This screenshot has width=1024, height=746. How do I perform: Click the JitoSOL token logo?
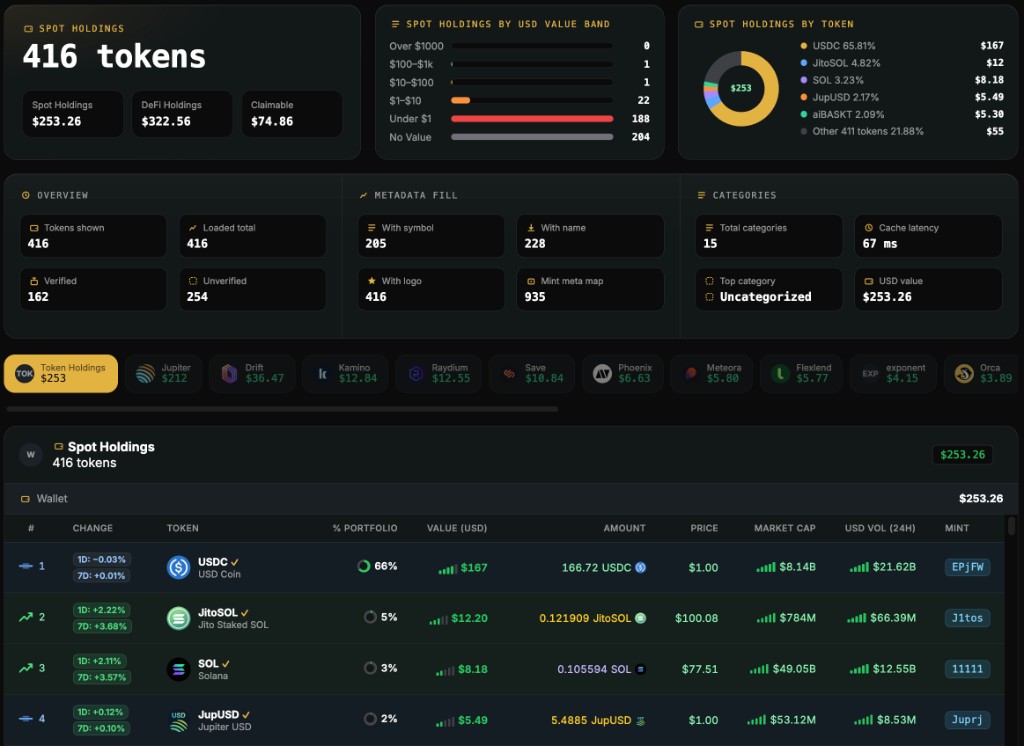[178, 618]
